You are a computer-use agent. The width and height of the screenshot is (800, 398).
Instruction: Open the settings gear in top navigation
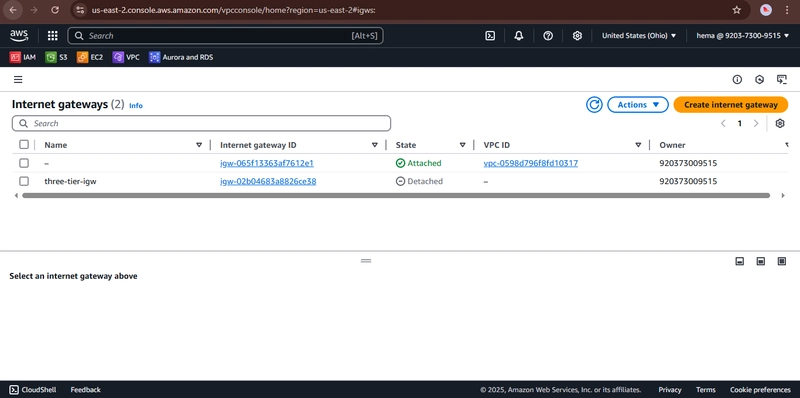577,36
